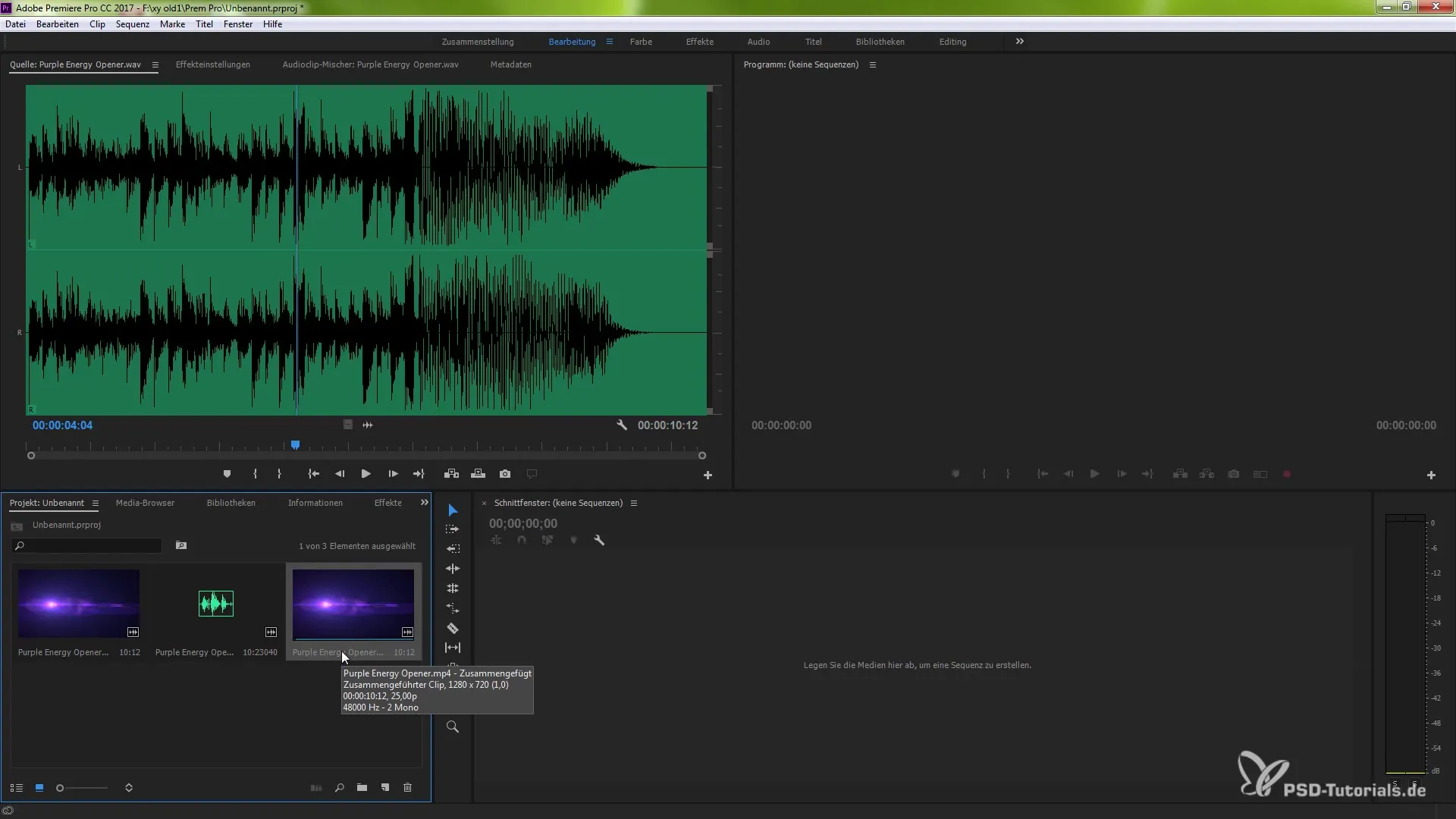Click add marker icon in Schnittfenster
This screenshot has width=1456, height=819.
(x=573, y=541)
